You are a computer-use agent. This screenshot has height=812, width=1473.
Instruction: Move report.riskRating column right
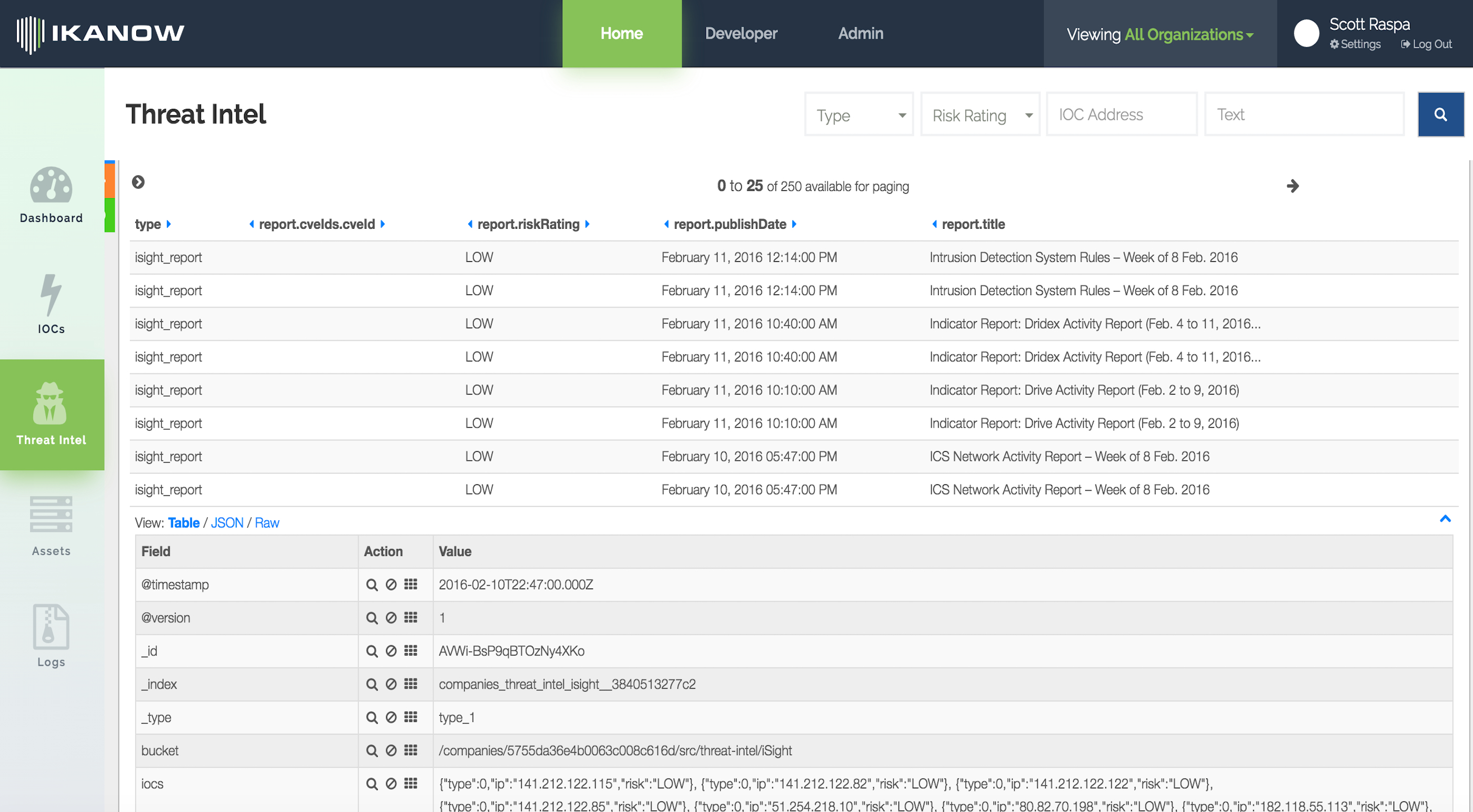[587, 224]
